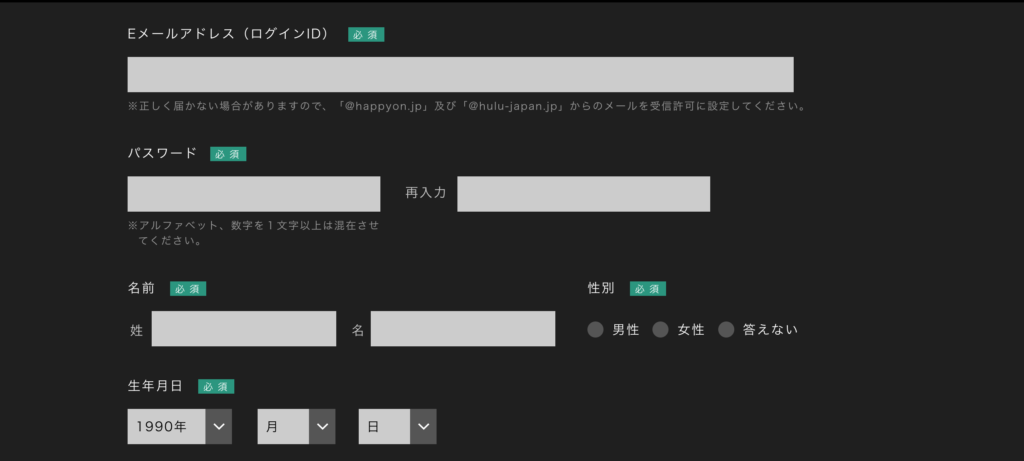Click the Eメールアドレス input field

point(460,74)
